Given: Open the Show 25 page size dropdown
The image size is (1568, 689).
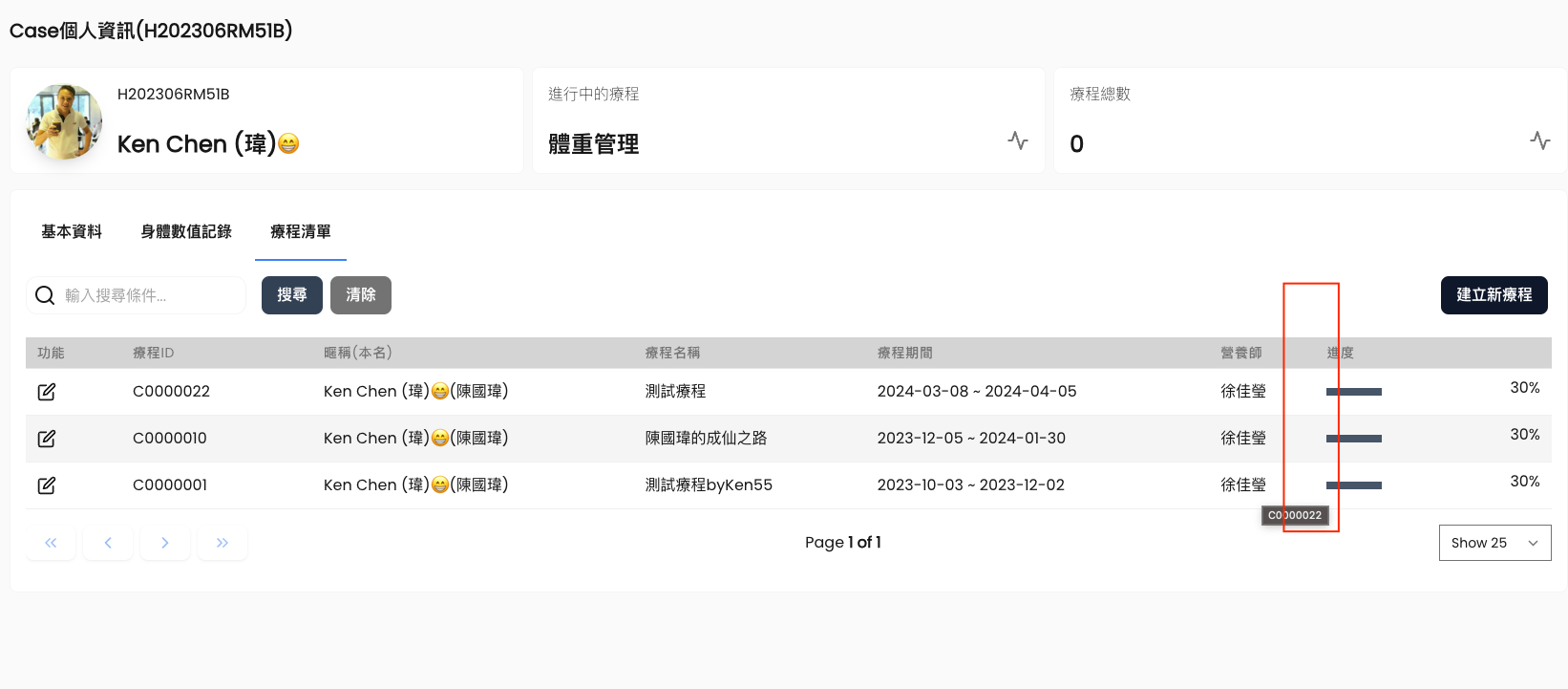Looking at the screenshot, I should [1494, 543].
